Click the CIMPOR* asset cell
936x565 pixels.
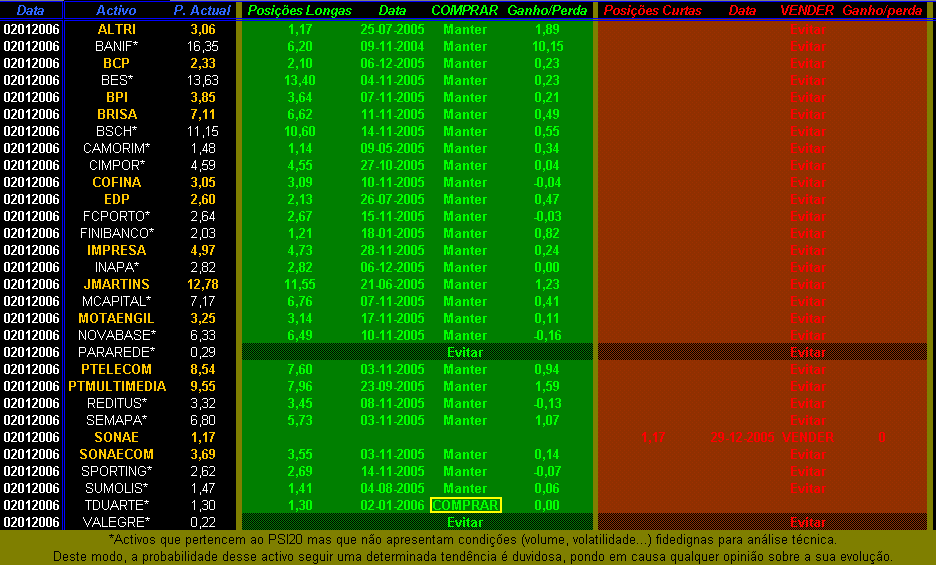(x=116, y=165)
